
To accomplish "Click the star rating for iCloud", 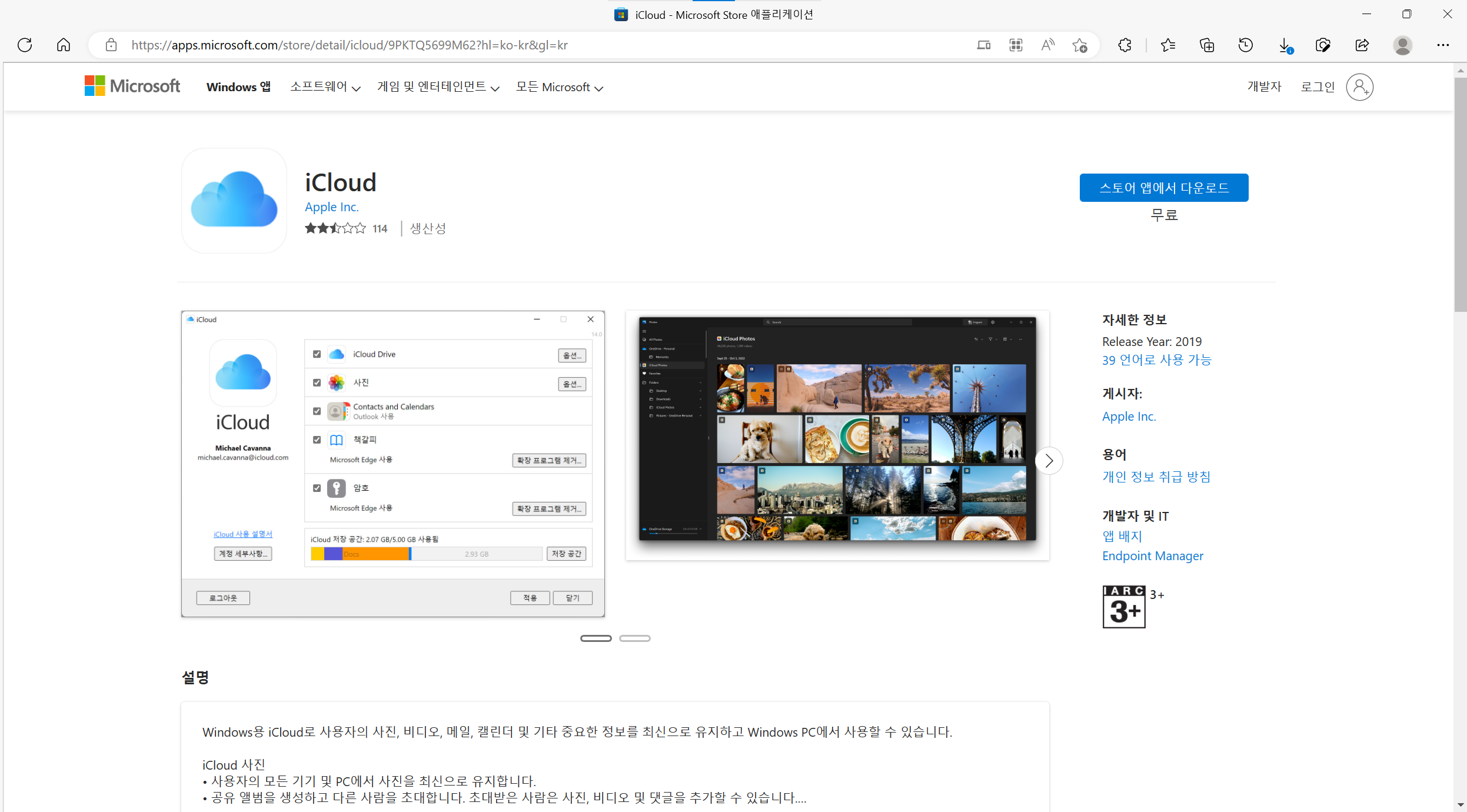I will click(335, 228).
